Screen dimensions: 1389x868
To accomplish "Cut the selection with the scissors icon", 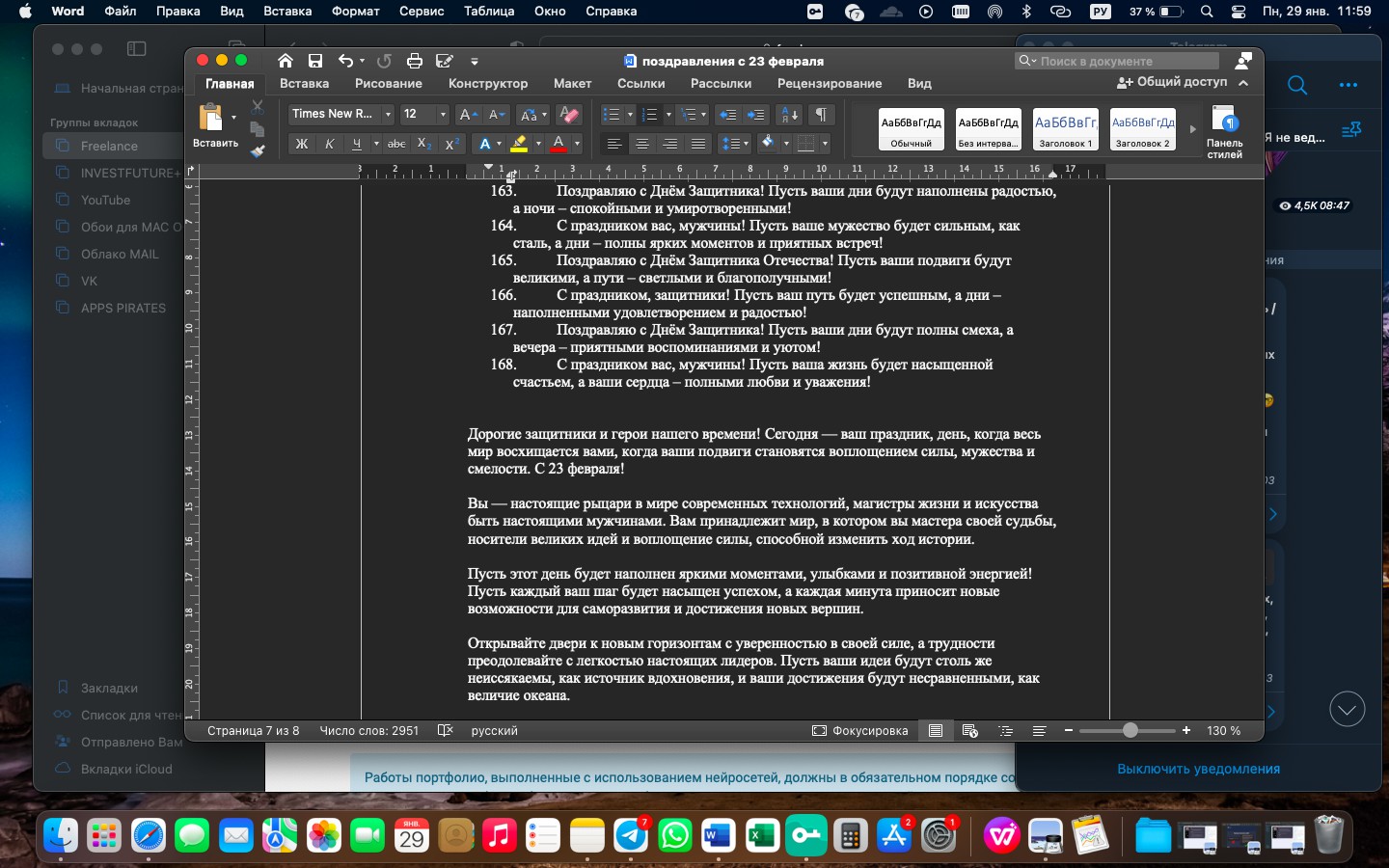I will coord(258,107).
